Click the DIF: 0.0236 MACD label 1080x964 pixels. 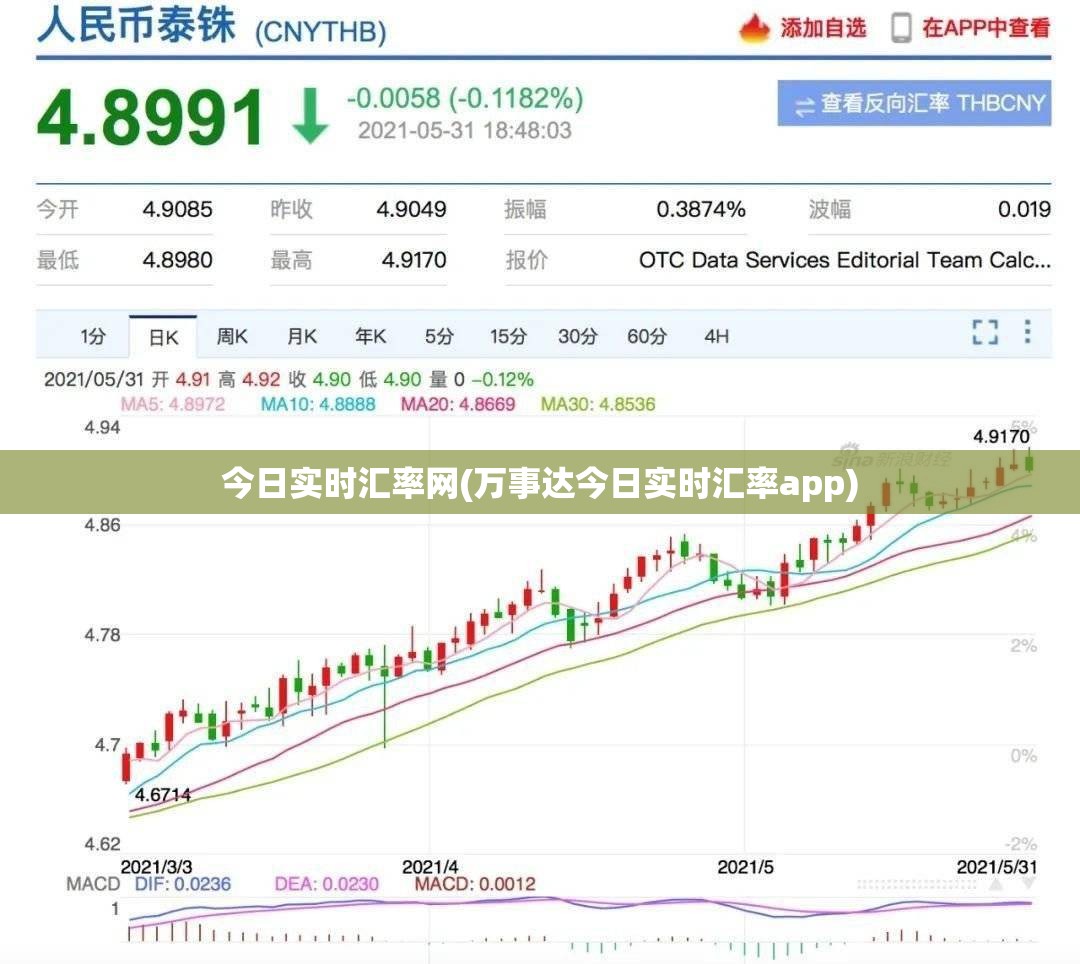[183, 884]
